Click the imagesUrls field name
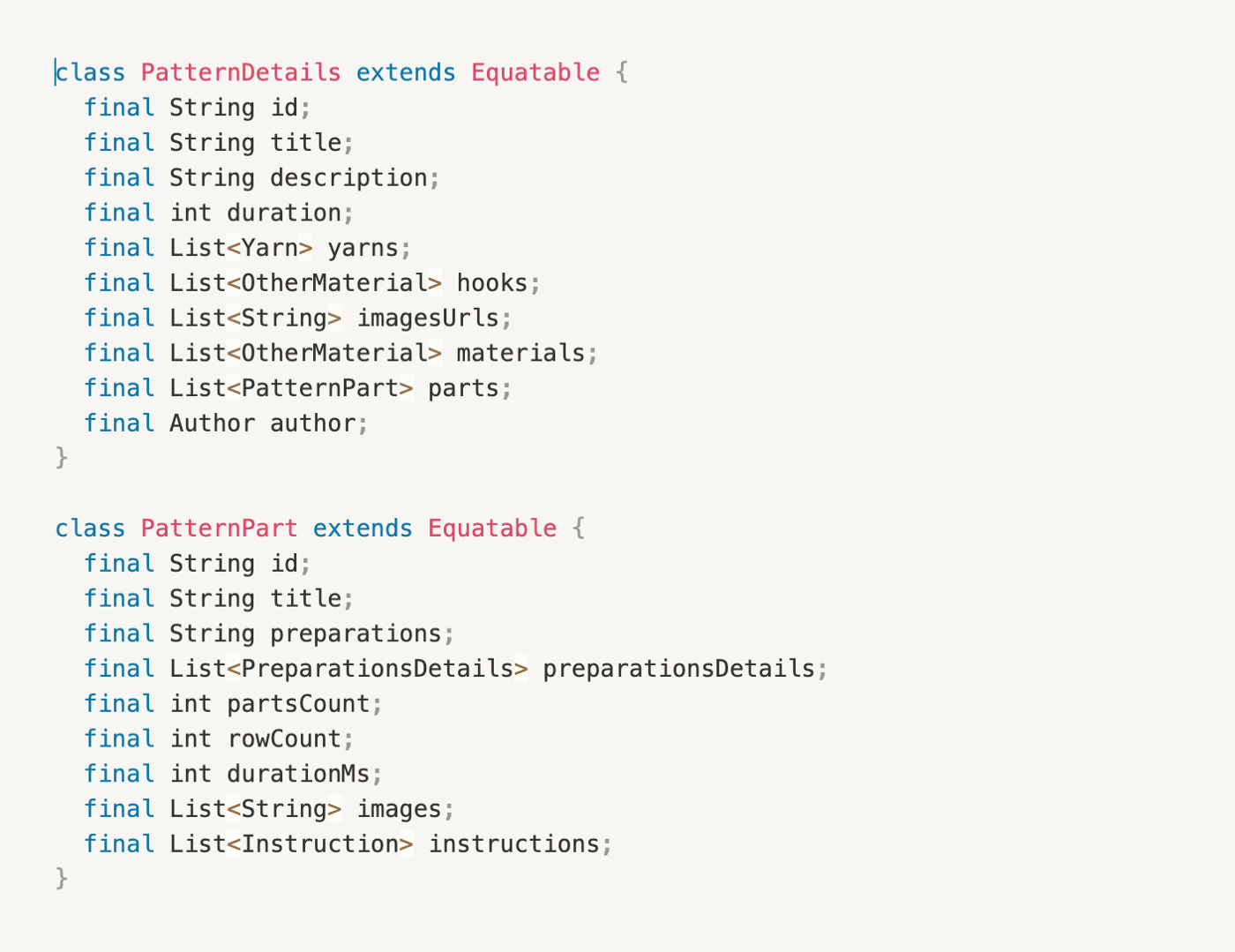1235x952 pixels. tap(428, 319)
